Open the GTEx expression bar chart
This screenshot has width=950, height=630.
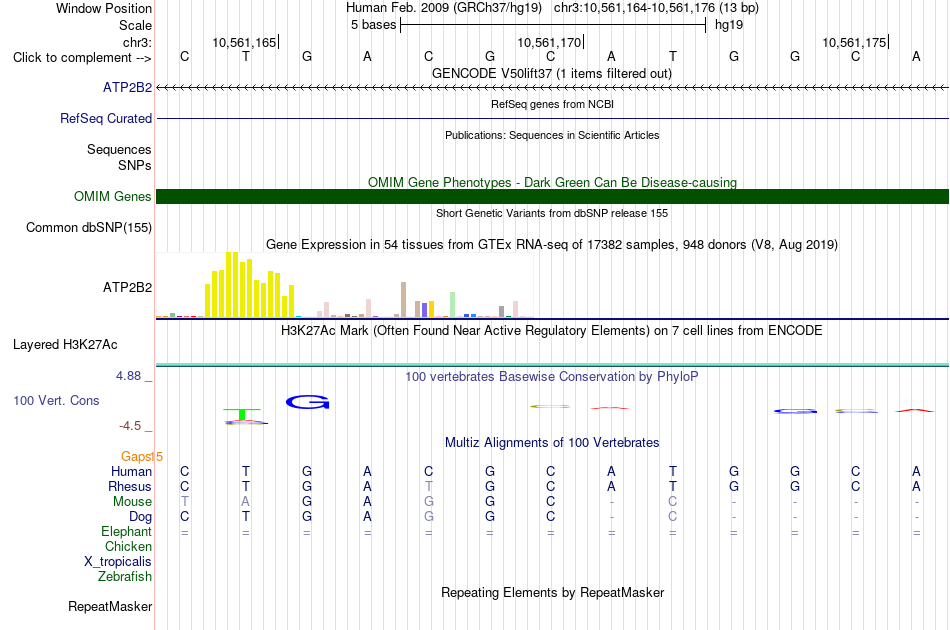coord(345,285)
